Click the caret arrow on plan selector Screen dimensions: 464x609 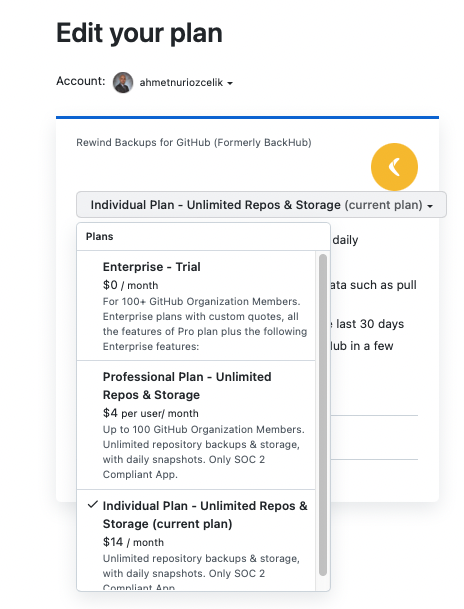[x=430, y=206]
